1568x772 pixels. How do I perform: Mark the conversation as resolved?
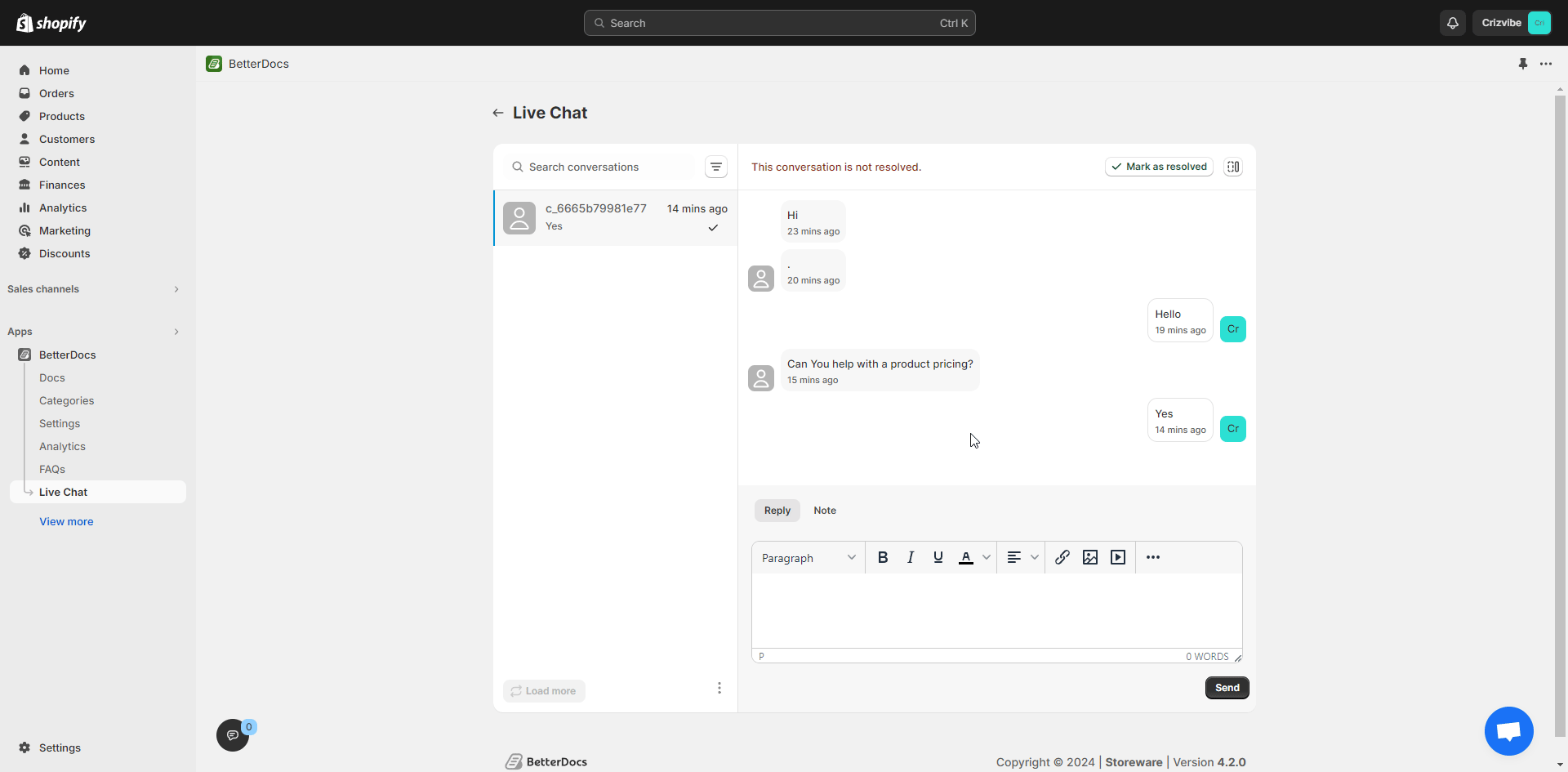1159,167
